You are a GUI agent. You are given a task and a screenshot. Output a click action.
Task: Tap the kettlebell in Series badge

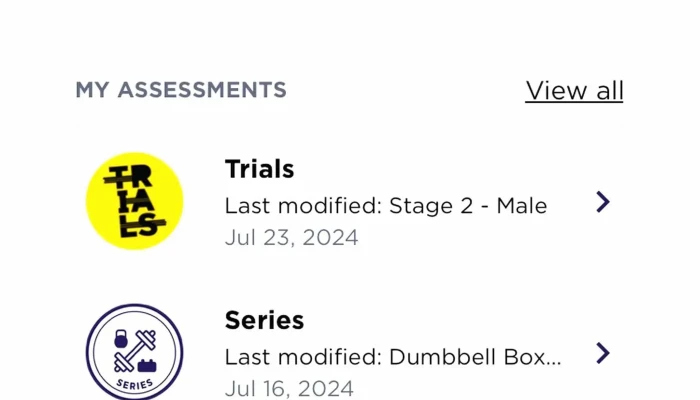point(121,339)
